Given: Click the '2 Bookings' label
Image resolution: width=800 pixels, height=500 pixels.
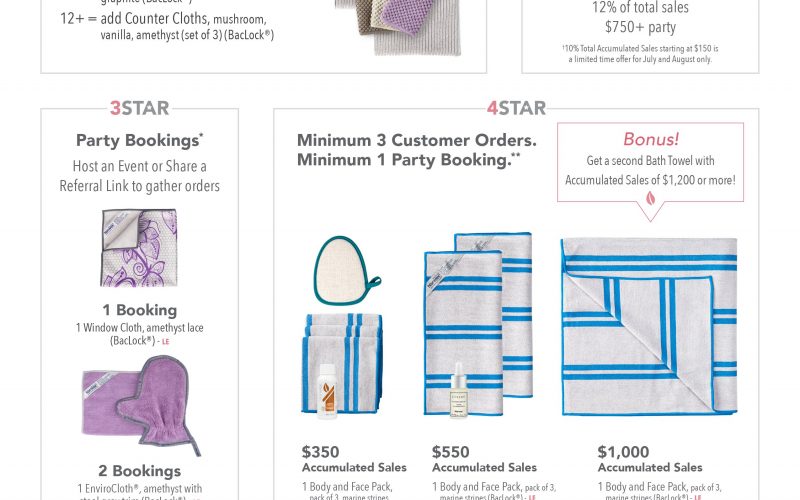Looking at the screenshot, I should tap(139, 471).
